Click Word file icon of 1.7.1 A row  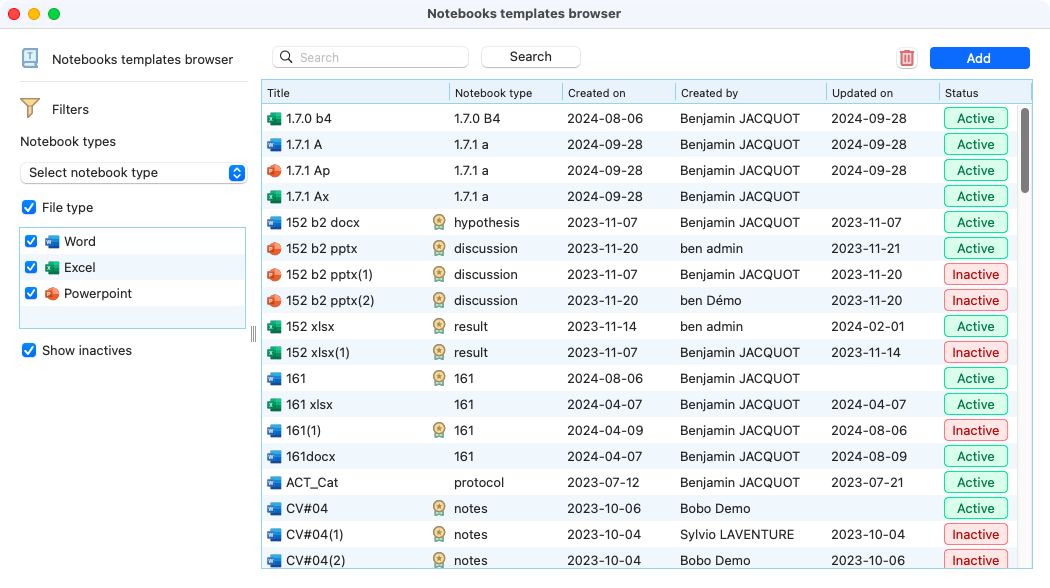point(274,145)
